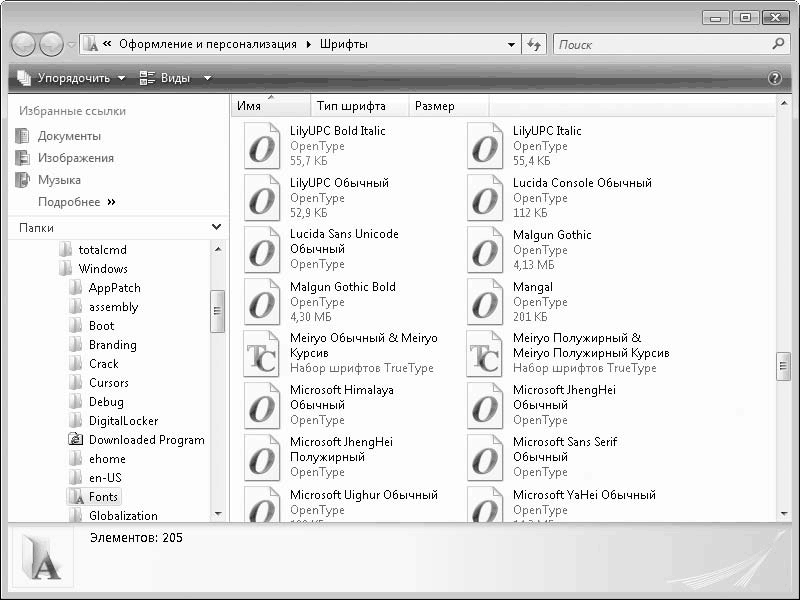The height and width of the screenshot is (600, 800).
Task: Open the Meiryo Обычный TrueType collection icon
Action: 262,354
